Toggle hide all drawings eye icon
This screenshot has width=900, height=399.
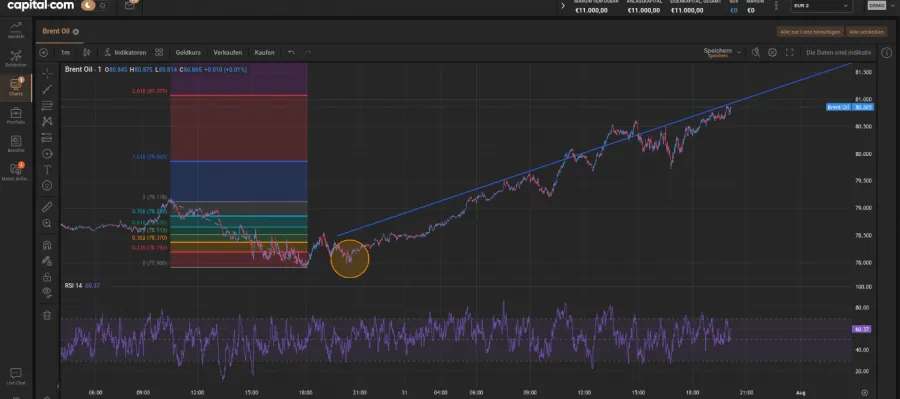pyautogui.click(x=47, y=292)
